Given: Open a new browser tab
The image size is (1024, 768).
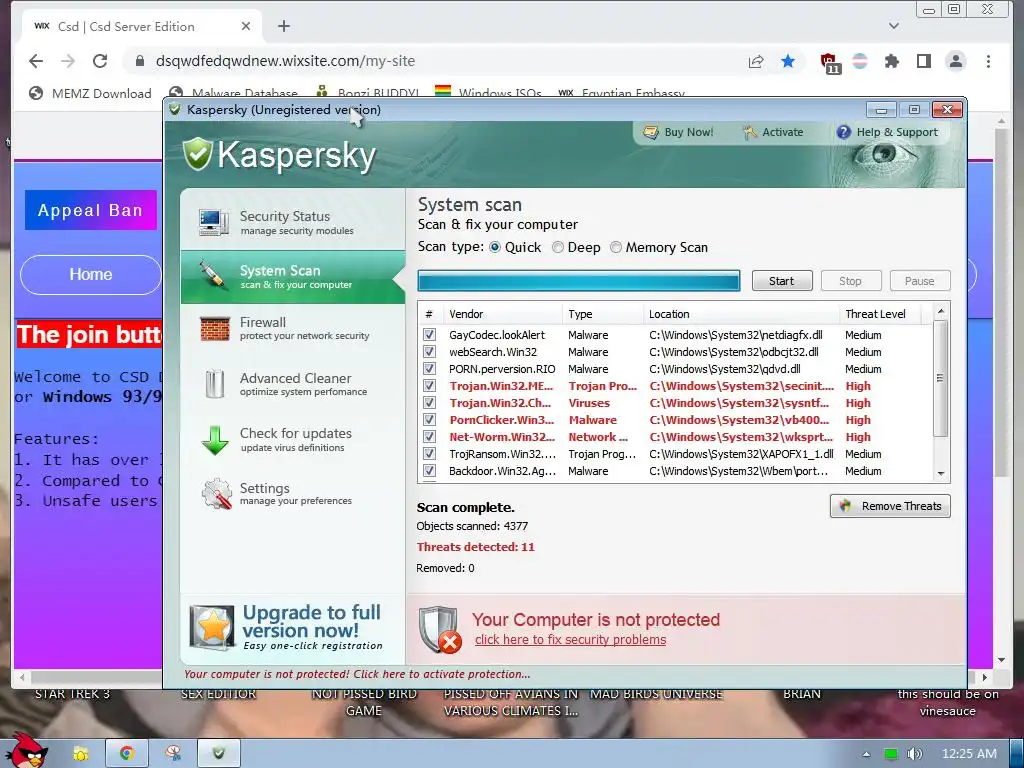Looking at the screenshot, I should point(283,27).
